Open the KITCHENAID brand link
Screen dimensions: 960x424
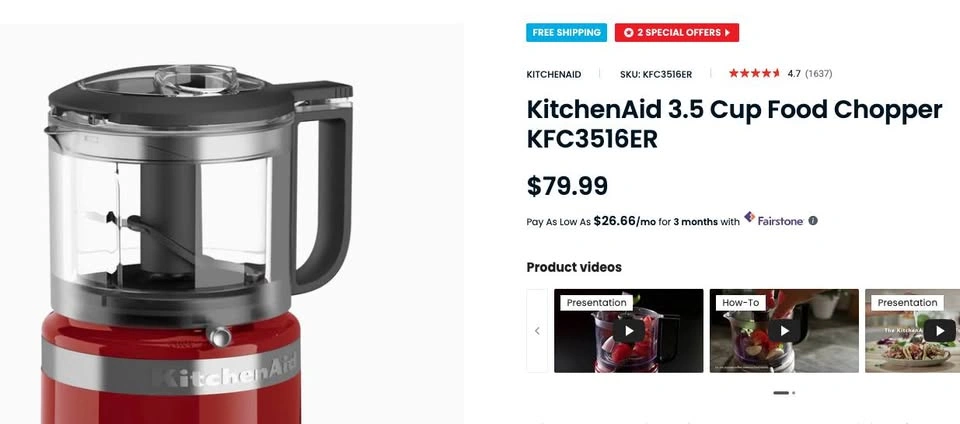[554, 75]
